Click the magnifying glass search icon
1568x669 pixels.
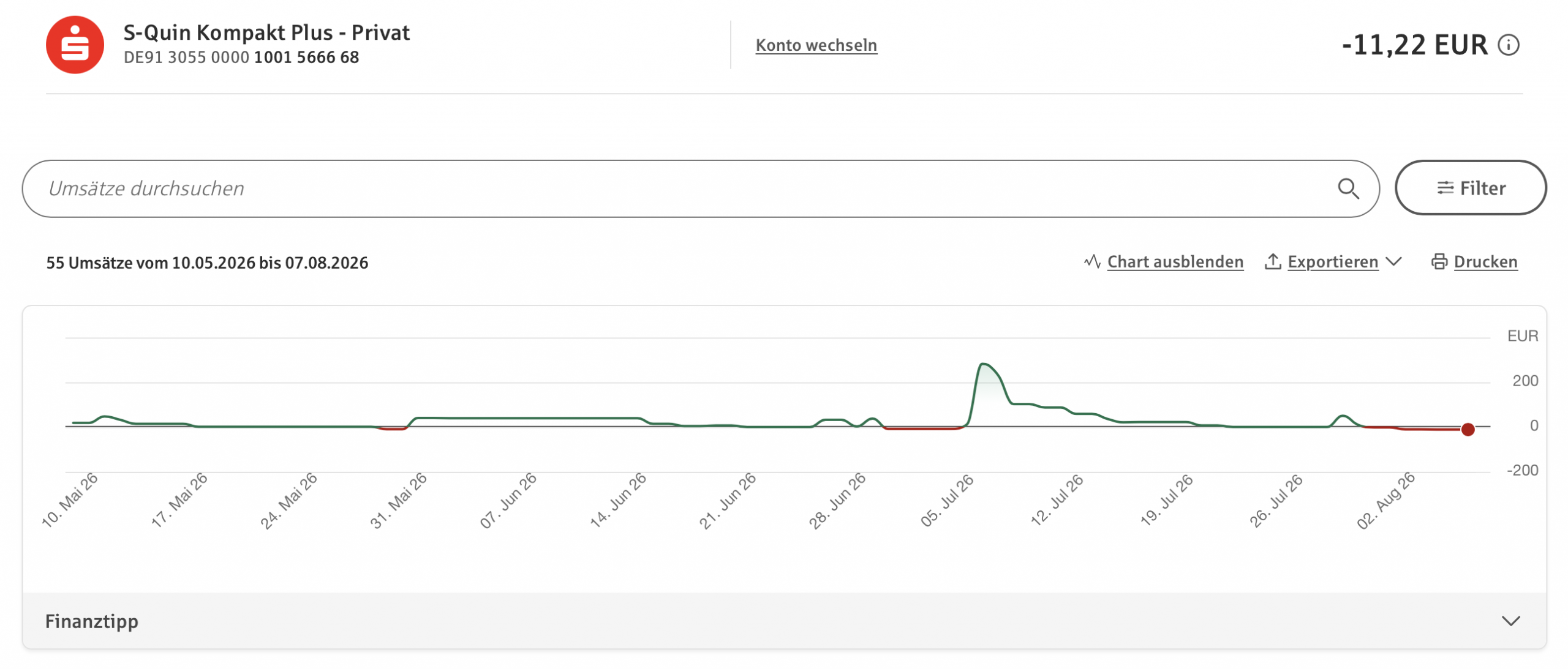coord(1348,189)
